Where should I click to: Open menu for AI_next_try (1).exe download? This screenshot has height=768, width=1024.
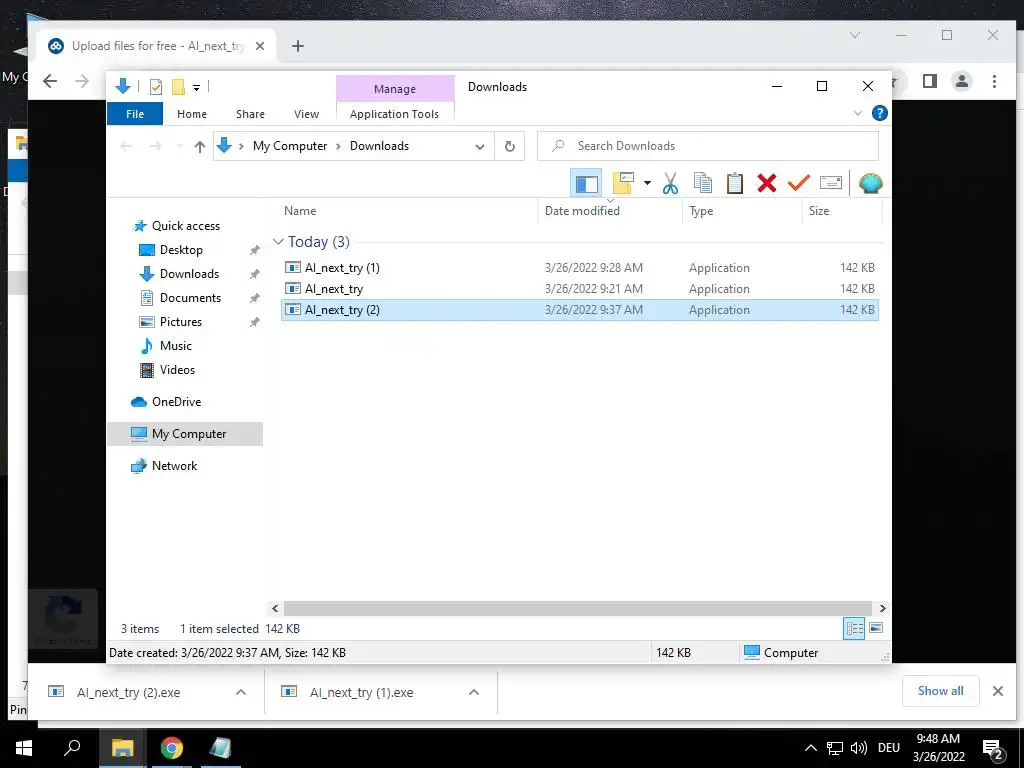(474, 692)
